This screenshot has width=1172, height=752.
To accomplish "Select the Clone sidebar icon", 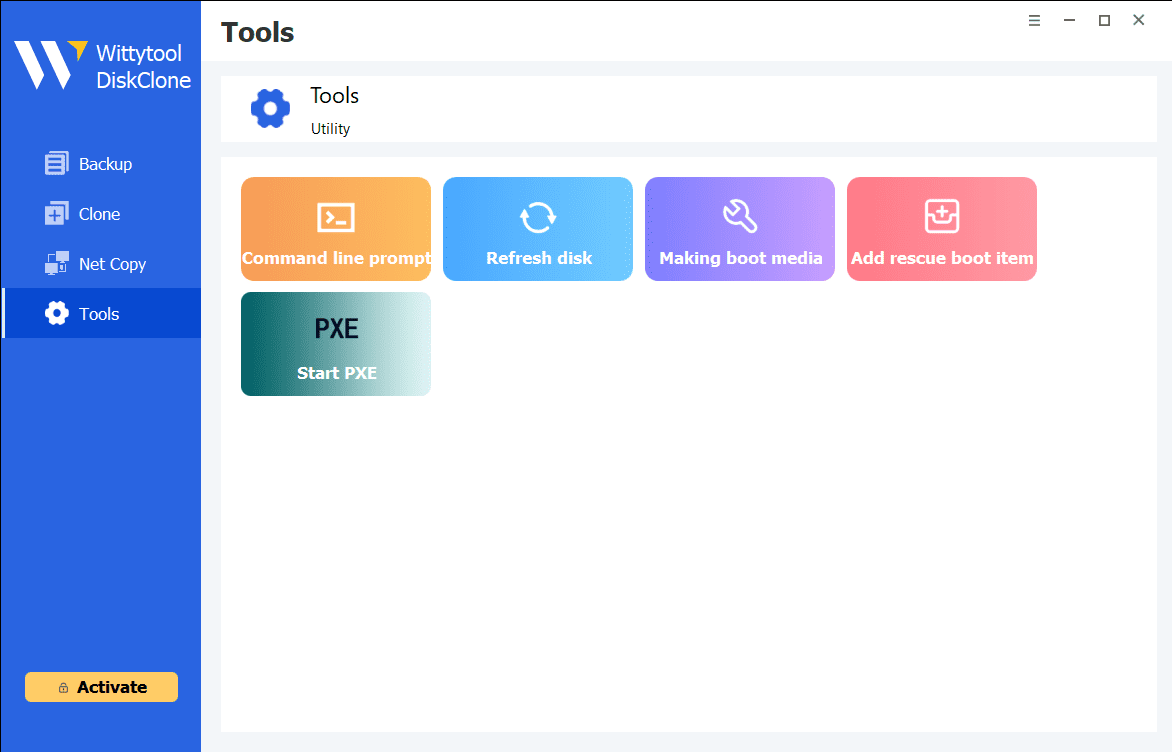I will point(57,214).
